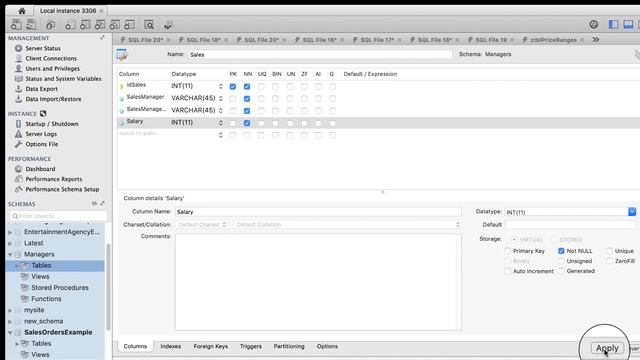This screenshot has width=640, height=360.
Task: Toggle NN checkbox for idSales column
Action: click(247, 87)
